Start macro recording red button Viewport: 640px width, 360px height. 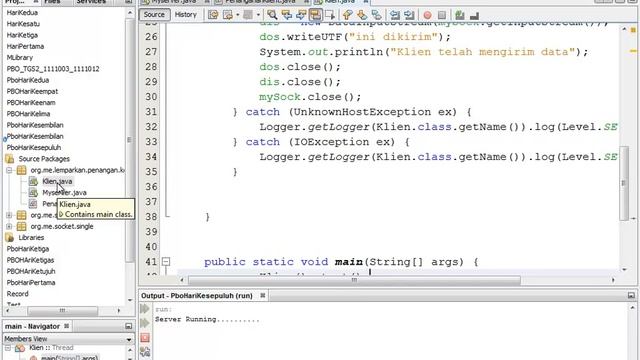pyautogui.click(x=427, y=15)
